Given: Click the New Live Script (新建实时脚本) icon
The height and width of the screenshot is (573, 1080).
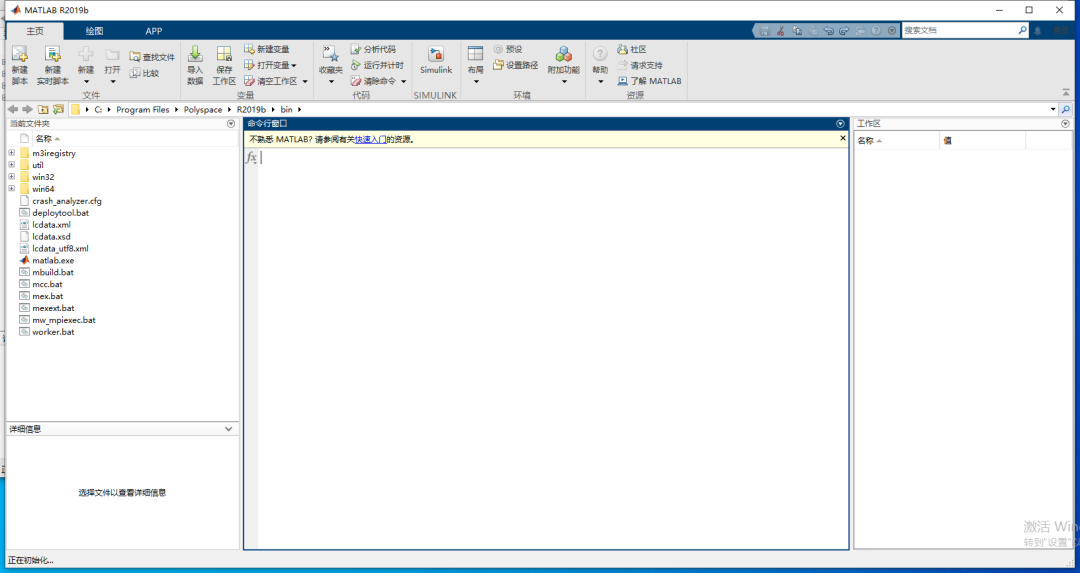Looking at the screenshot, I should point(52,54).
